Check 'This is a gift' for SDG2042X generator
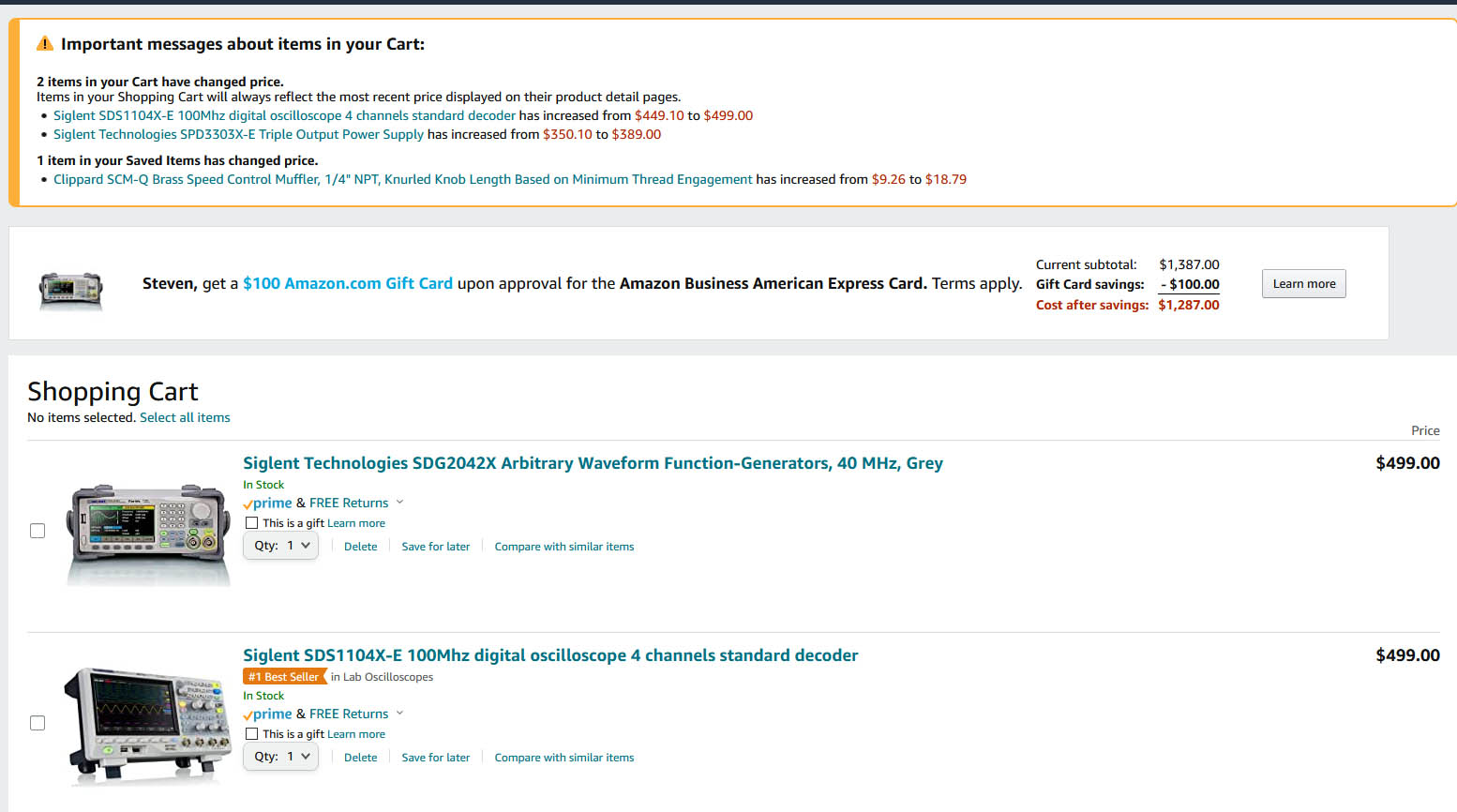The width and height of the screenshot is (1457, 812). pos(251,523)
